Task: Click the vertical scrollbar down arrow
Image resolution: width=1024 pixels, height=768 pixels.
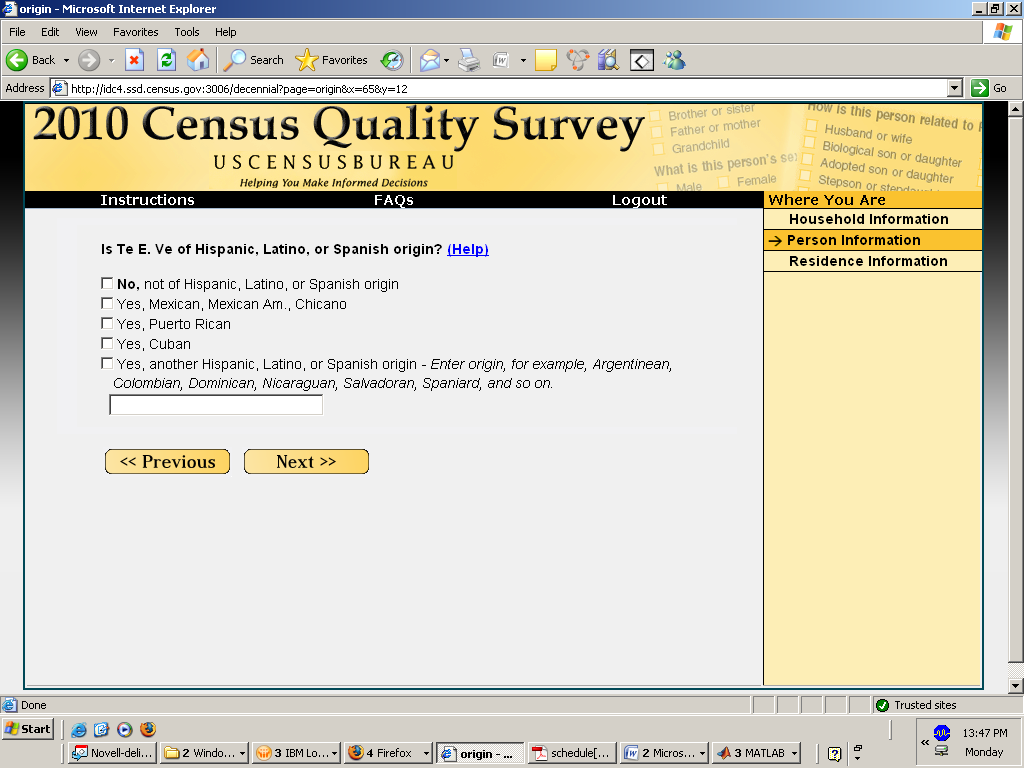Action: coord(1016,685)
